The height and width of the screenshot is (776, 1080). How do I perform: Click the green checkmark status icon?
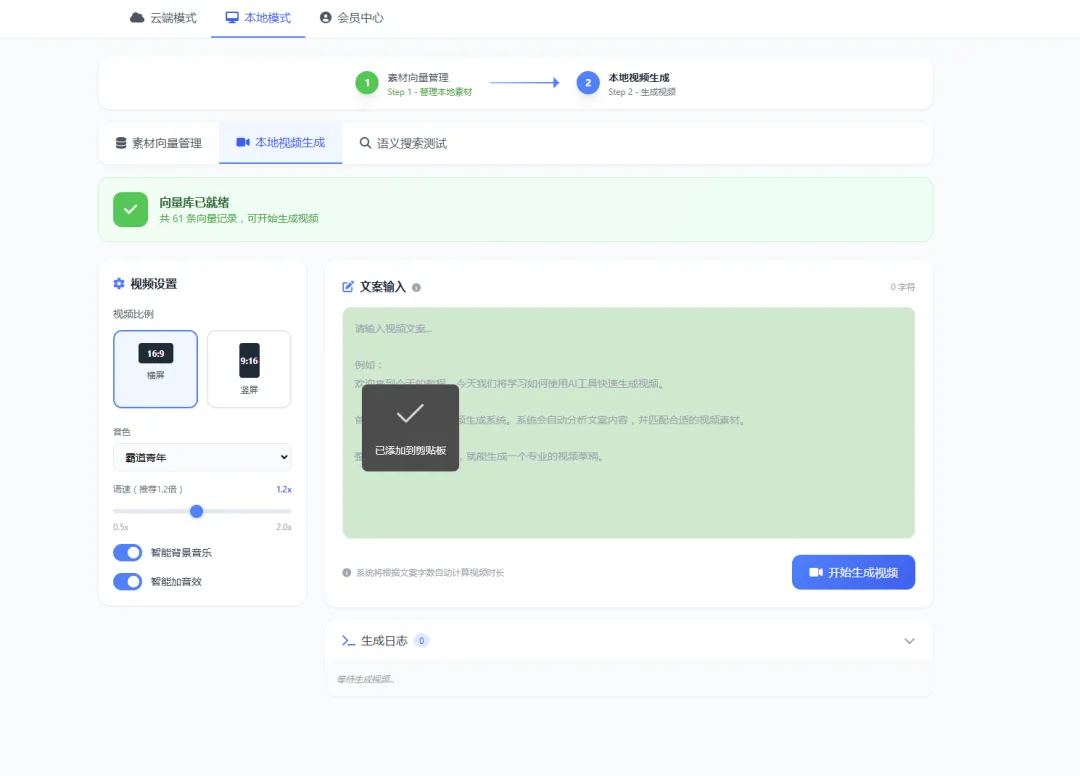coord(131,209)
